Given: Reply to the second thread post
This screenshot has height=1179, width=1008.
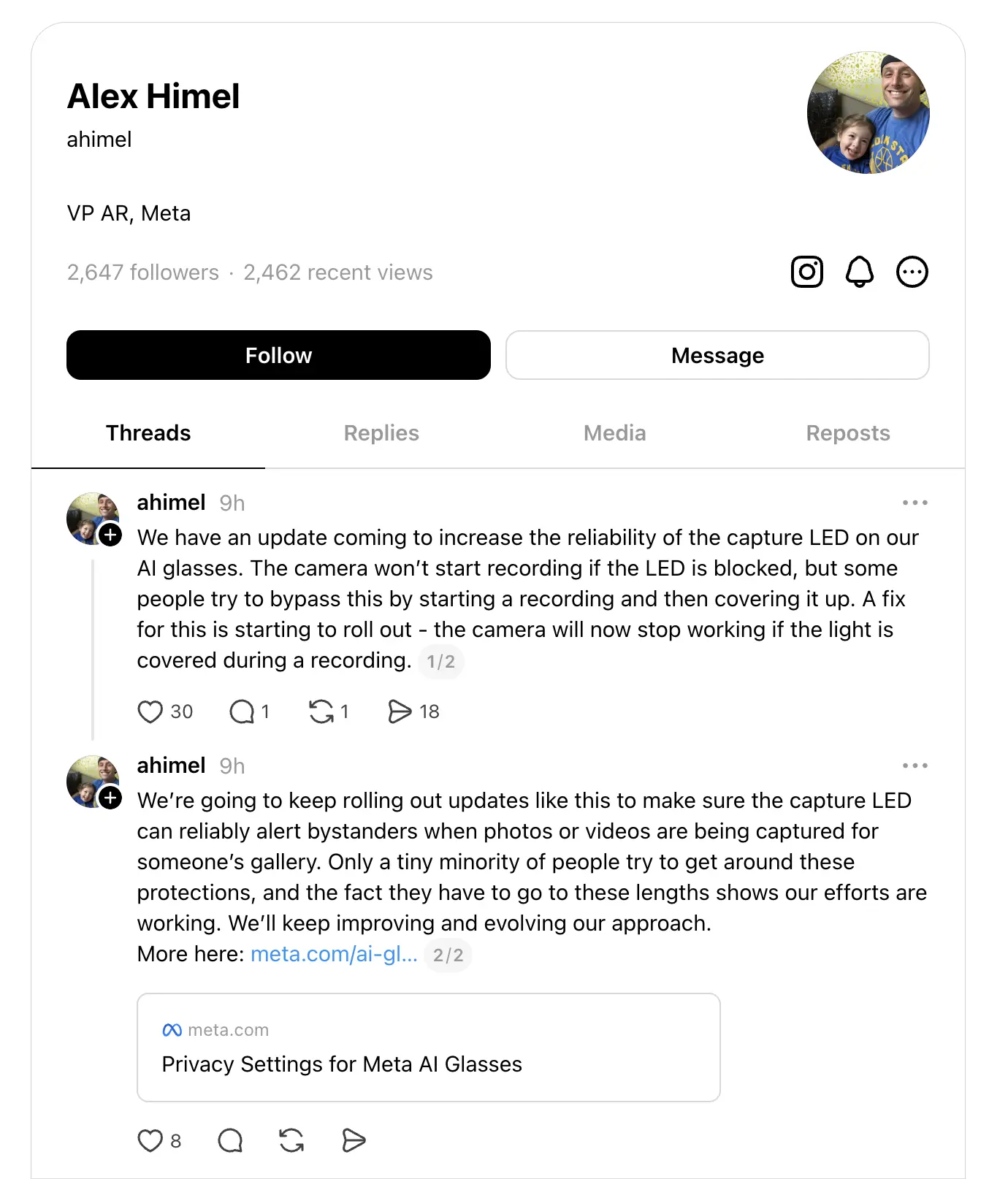Looking at the screenshot, I should click(230, 1140).
